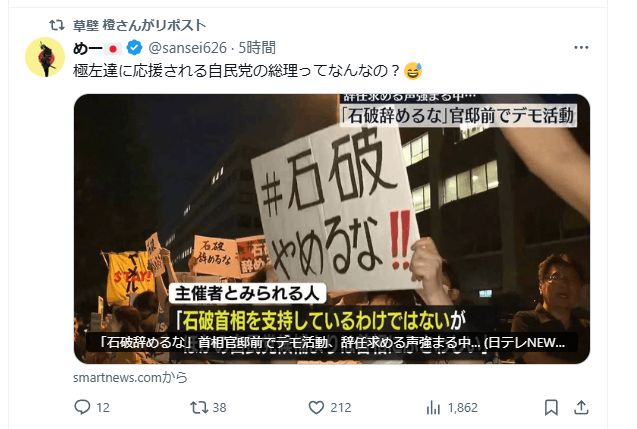Open the めー profile avatar
The image size is (637, 429).
45,58
